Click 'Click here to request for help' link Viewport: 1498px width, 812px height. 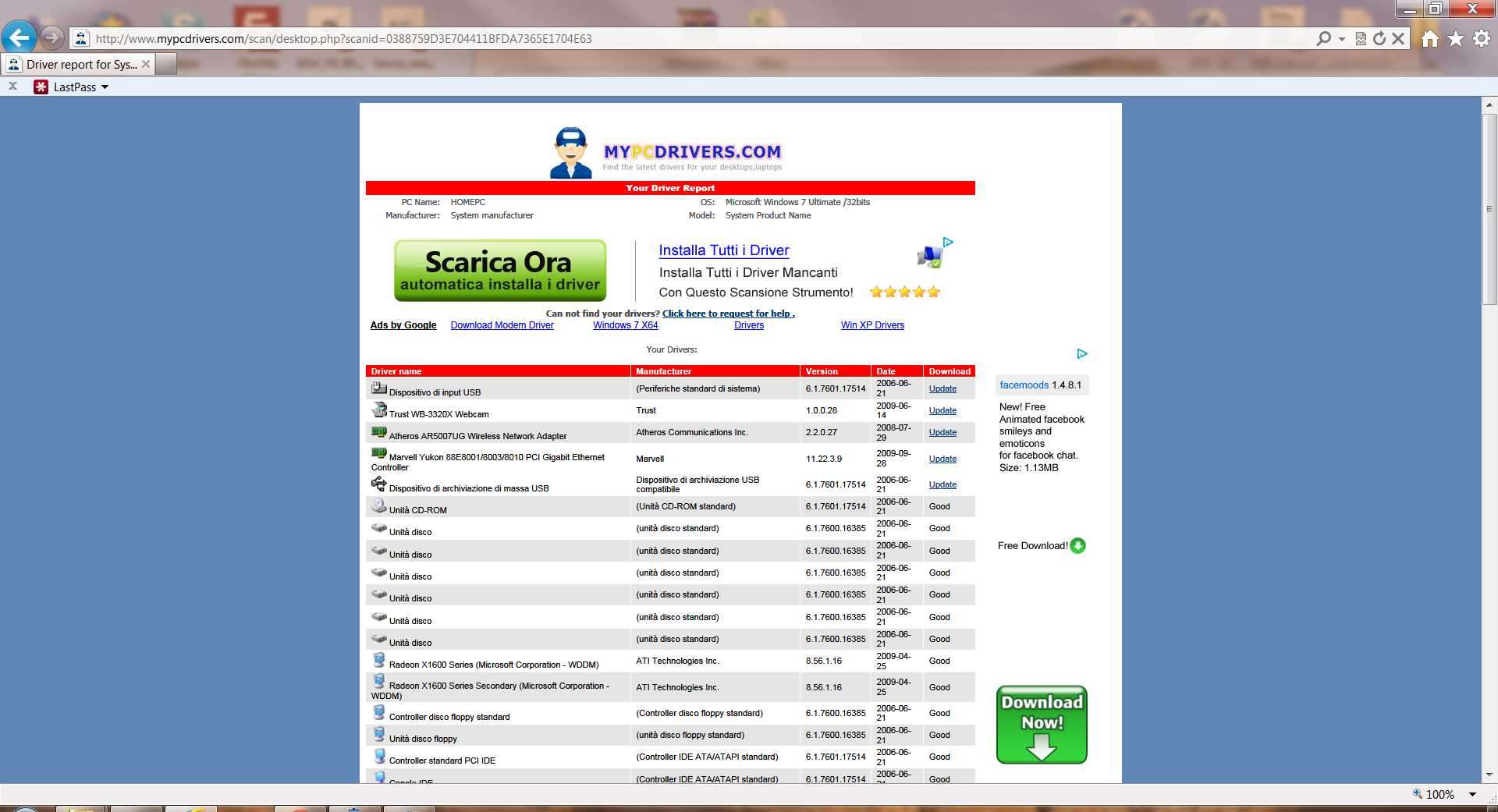click(x=728, y=314)
